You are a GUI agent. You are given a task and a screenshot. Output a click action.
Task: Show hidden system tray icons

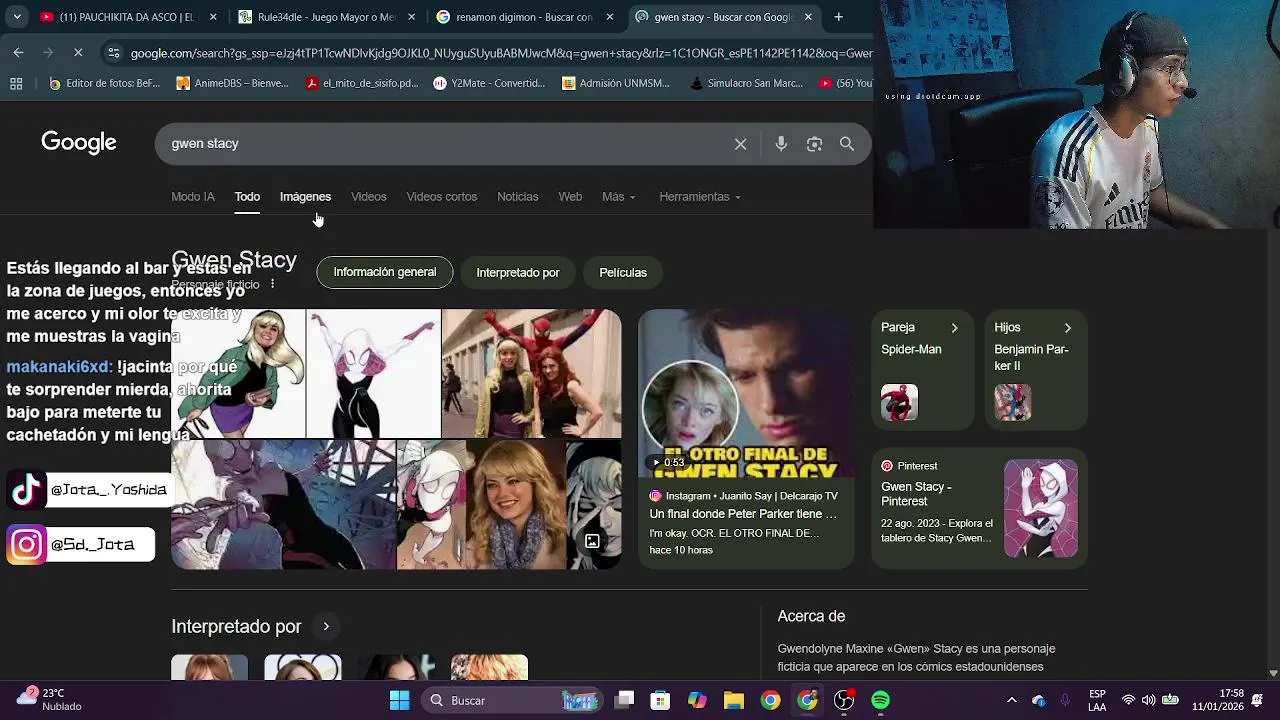1011,700
